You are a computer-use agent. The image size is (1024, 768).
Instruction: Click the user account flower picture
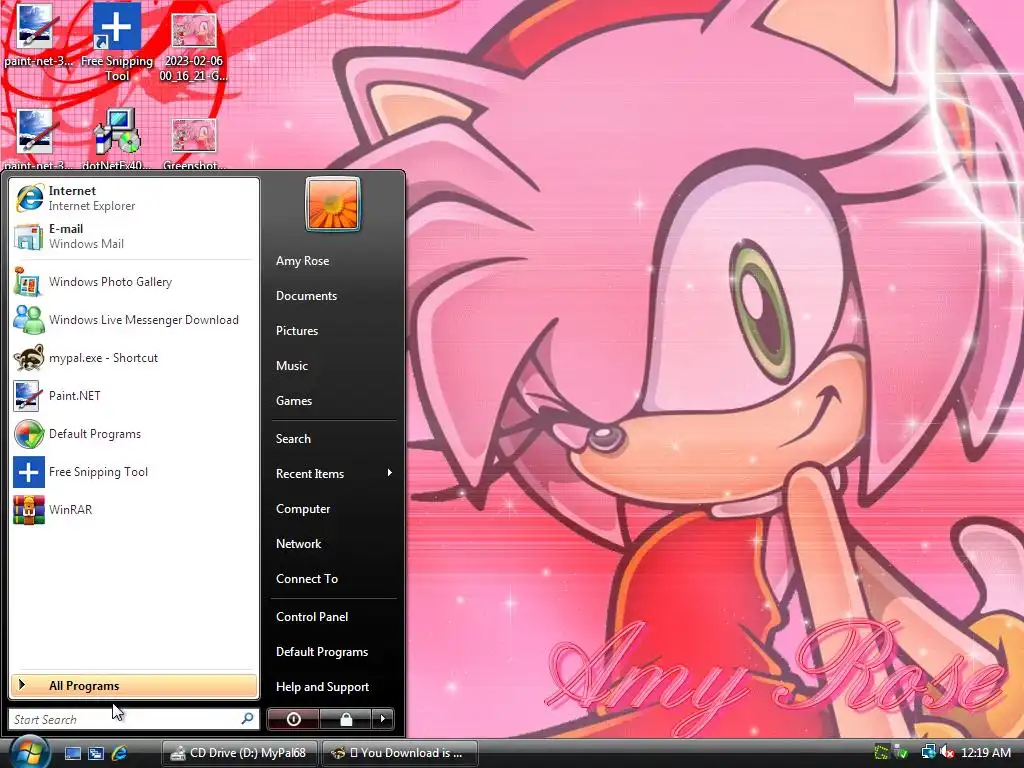point(332,204)
